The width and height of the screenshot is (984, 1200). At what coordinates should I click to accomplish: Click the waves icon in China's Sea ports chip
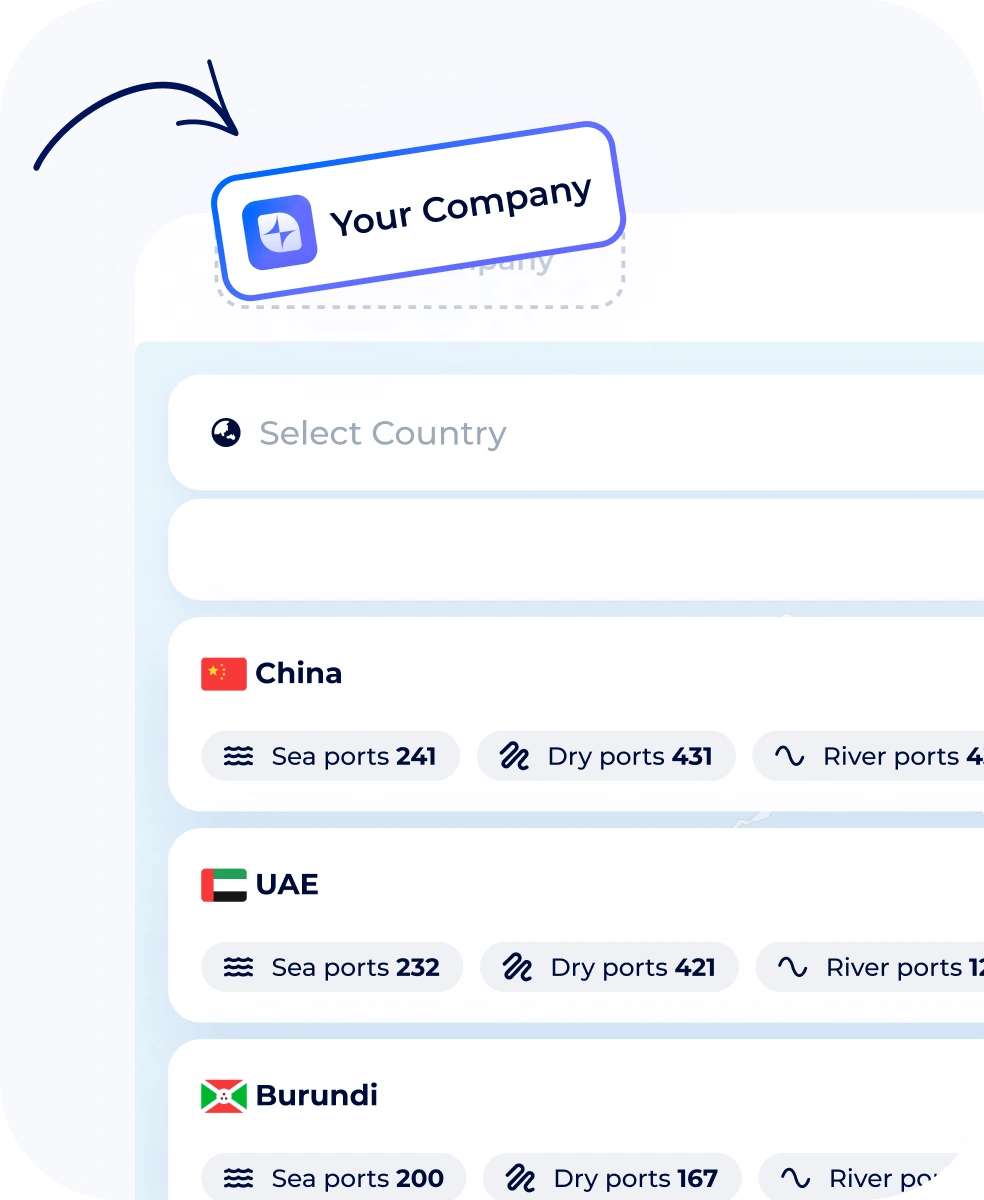238,757
